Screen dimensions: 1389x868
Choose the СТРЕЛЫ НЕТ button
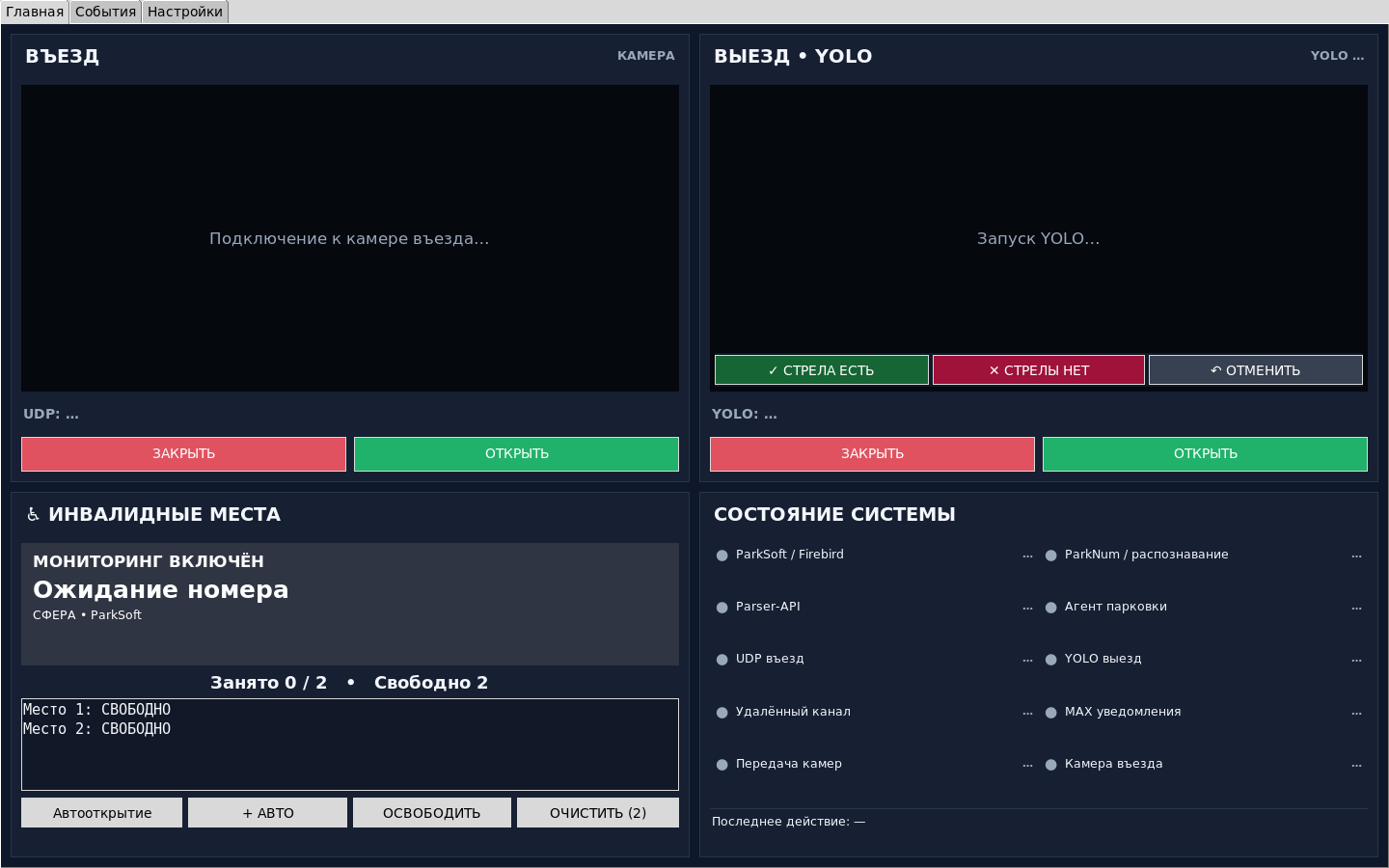pyautogui.click(x=1039, y=370)
